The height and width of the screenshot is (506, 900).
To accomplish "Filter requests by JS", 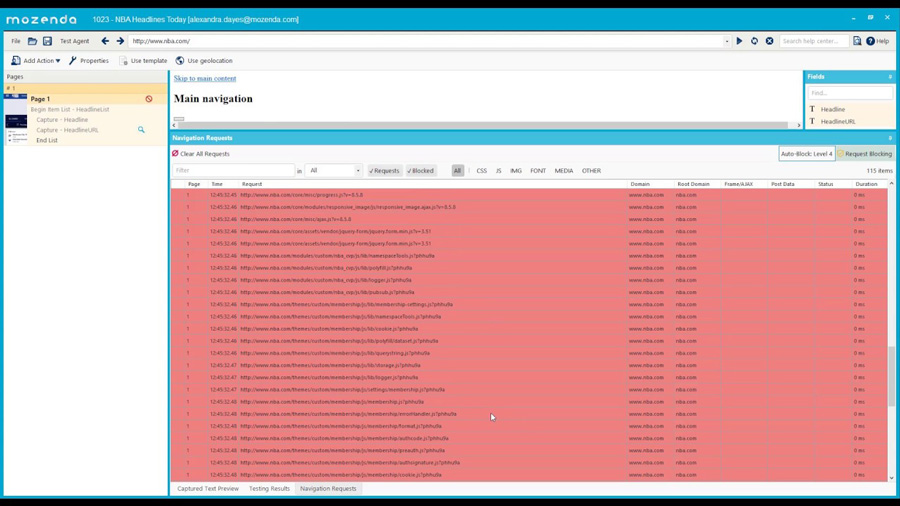I will coord(498,170).
